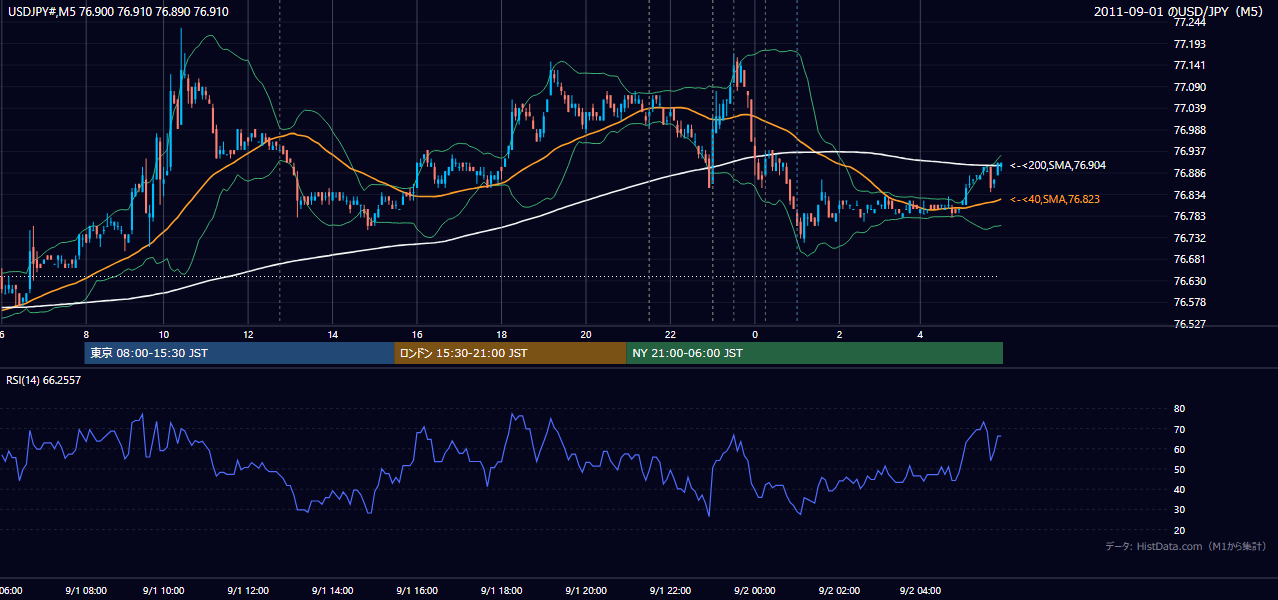This screenshot has height=600, width=1278.
Task: Click the RSI(14) 66.2557 indicator label
Action: pyautogui.click(x=44, y=380)
